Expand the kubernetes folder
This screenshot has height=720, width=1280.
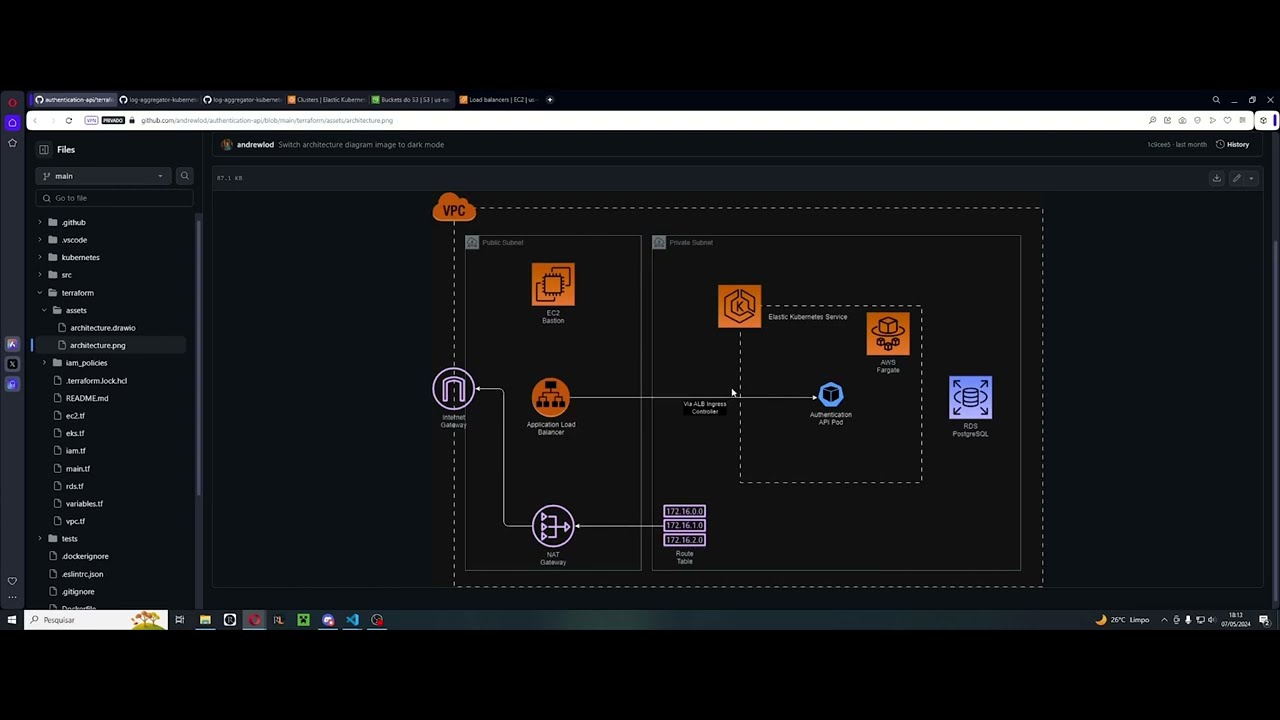coord(40,257)
